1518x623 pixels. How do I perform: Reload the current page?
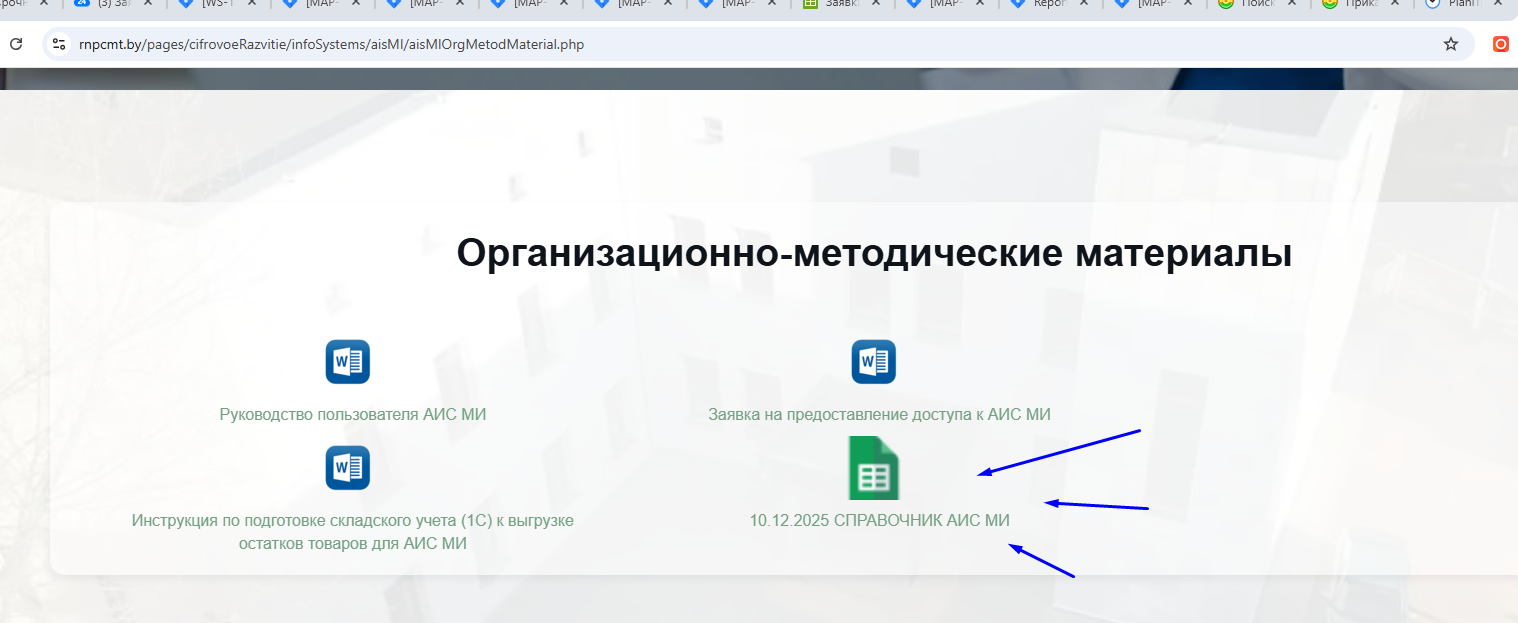coord(16,44)
